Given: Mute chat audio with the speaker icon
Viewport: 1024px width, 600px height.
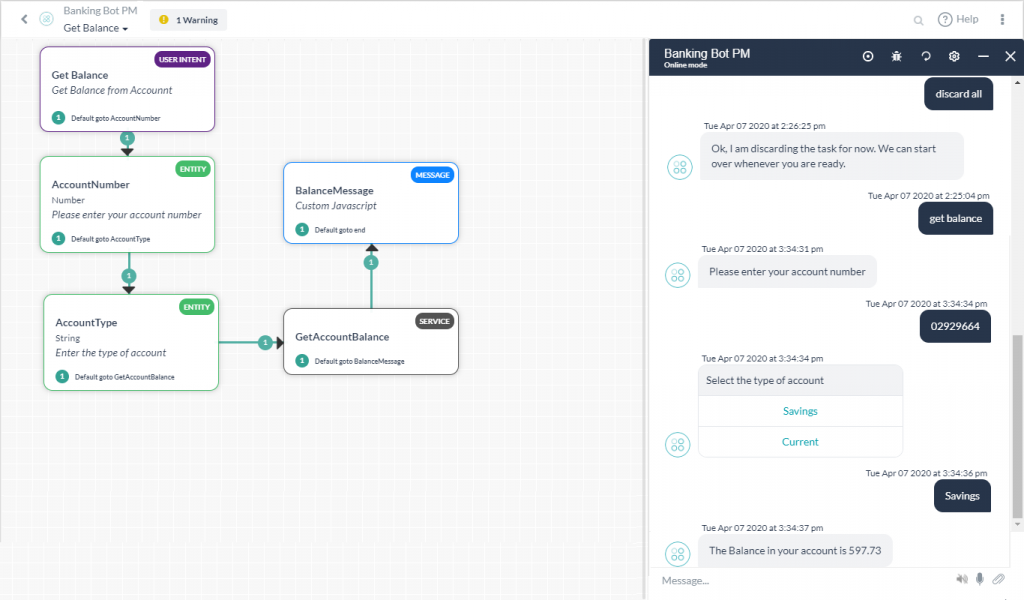Looking at the screenshot, I should [961, 578].
